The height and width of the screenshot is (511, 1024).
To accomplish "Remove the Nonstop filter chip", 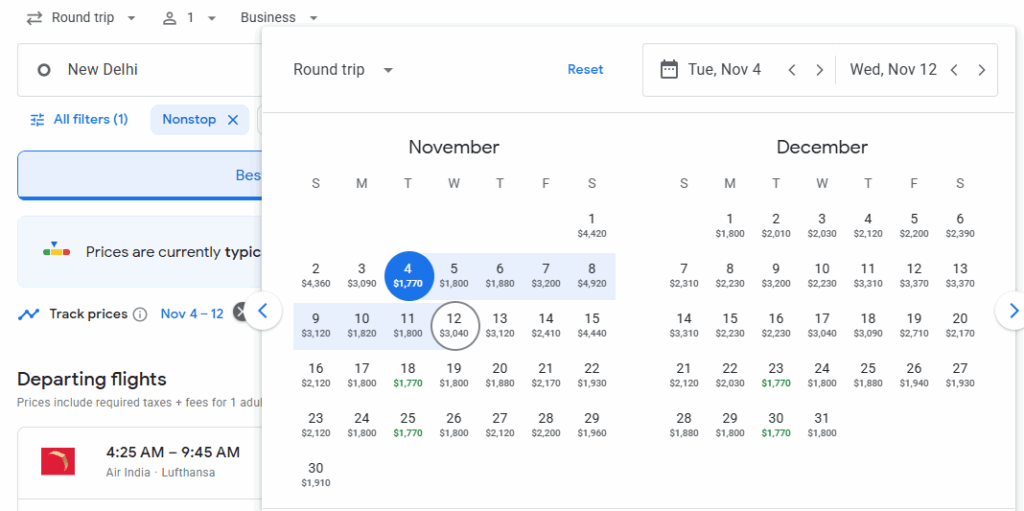I will click(x=233, y=120).
